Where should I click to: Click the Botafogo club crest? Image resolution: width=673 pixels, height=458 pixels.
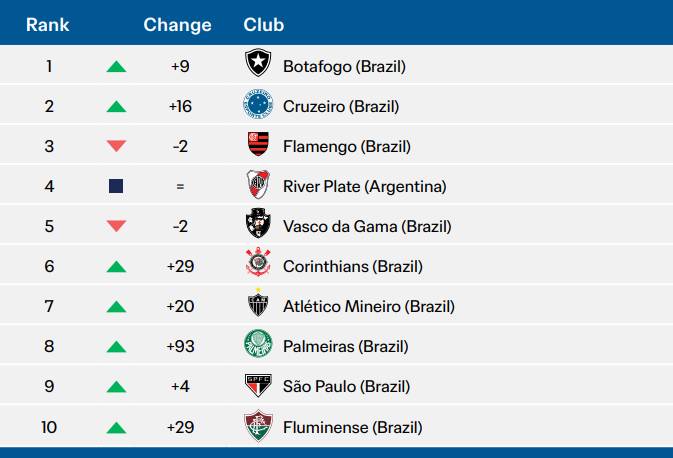pyautogui.click(x=258, y=66)
